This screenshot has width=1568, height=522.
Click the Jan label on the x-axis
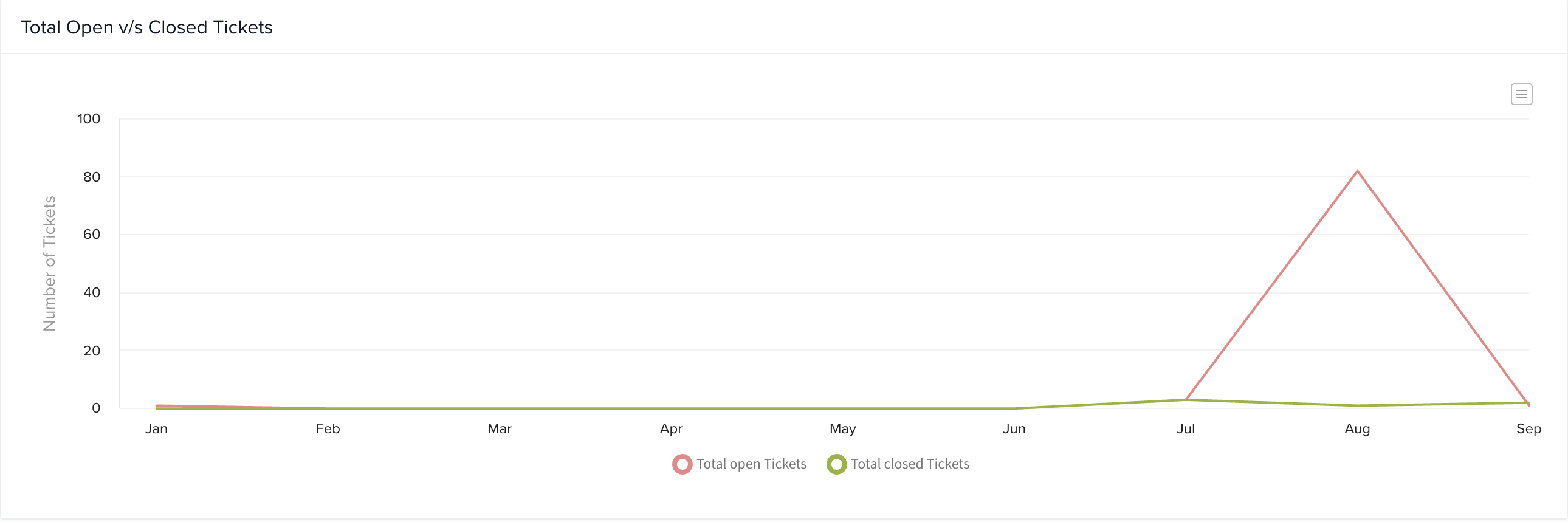coord(156,429)
